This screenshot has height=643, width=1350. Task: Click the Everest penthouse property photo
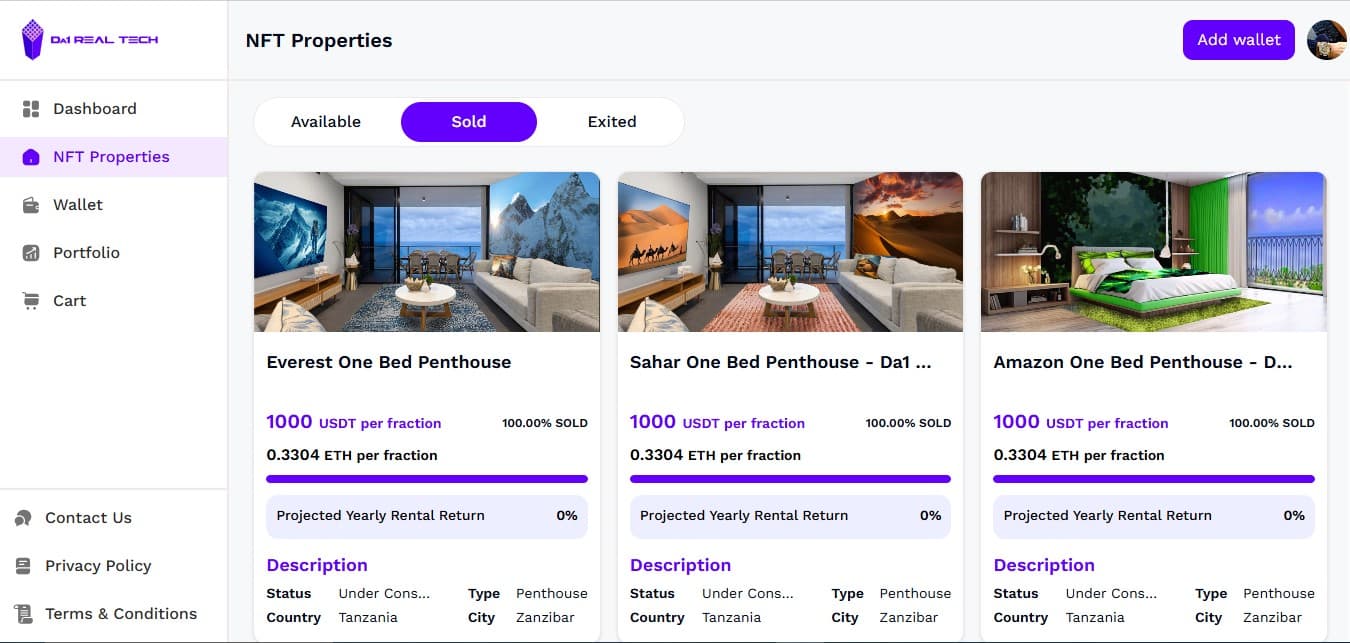pyautogui.click(x=427, y=251)
